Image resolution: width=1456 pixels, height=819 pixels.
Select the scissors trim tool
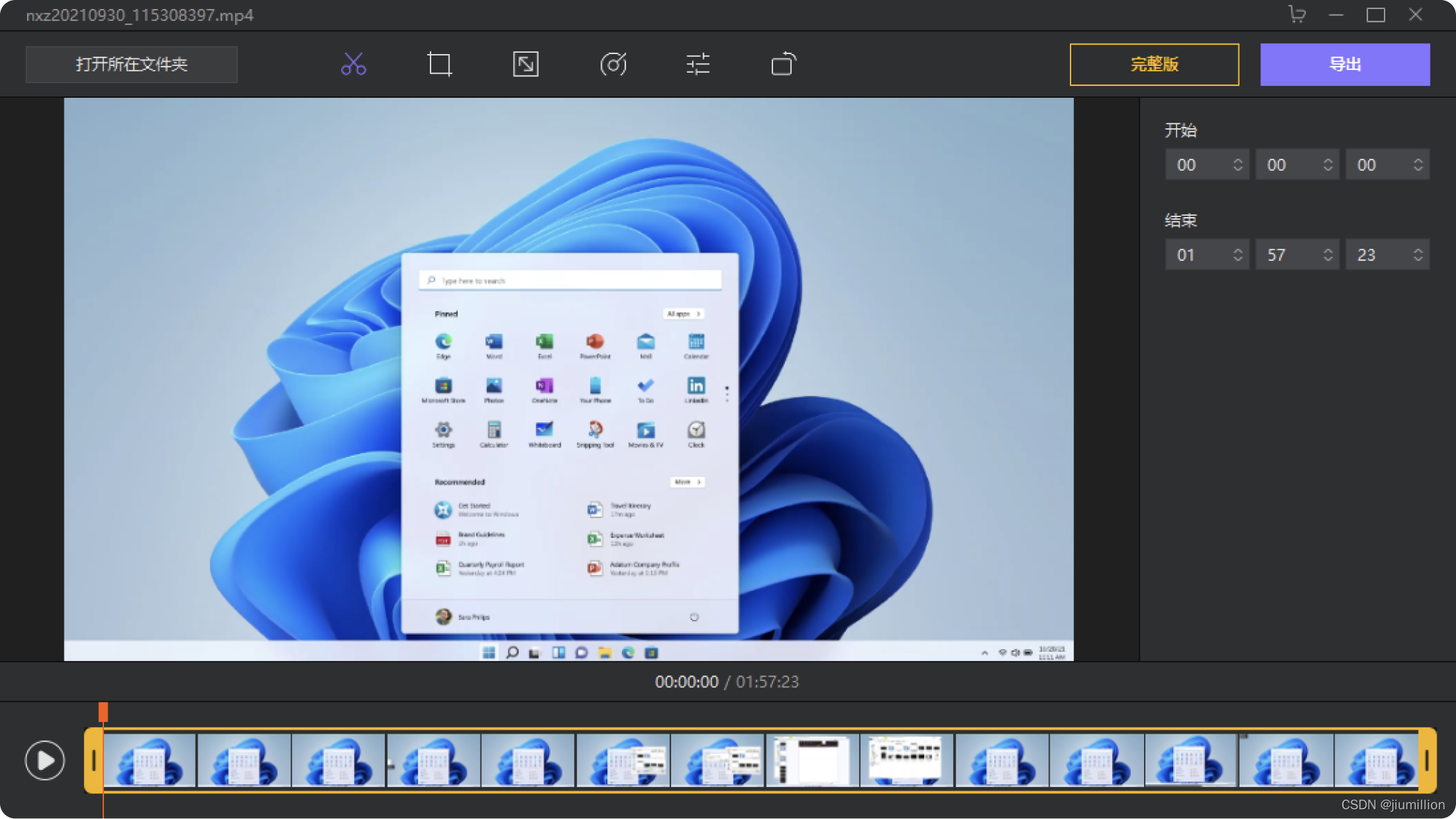354,64
